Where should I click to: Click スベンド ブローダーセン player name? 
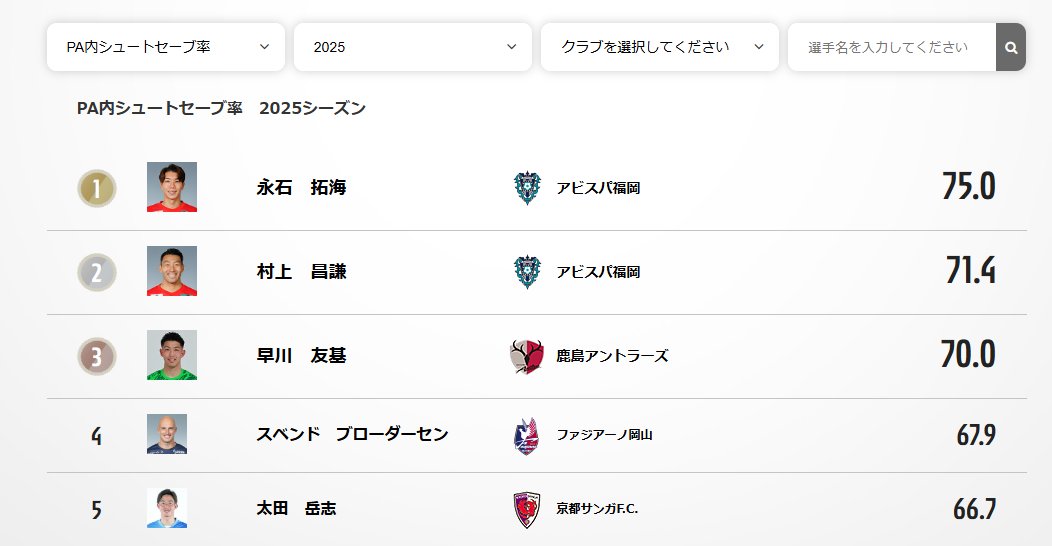(x=352, y=435)
